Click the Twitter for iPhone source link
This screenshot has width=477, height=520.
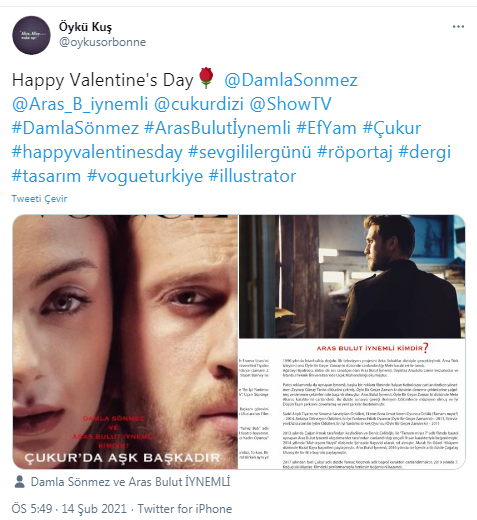pyautogui.click(x=185, y=509)
